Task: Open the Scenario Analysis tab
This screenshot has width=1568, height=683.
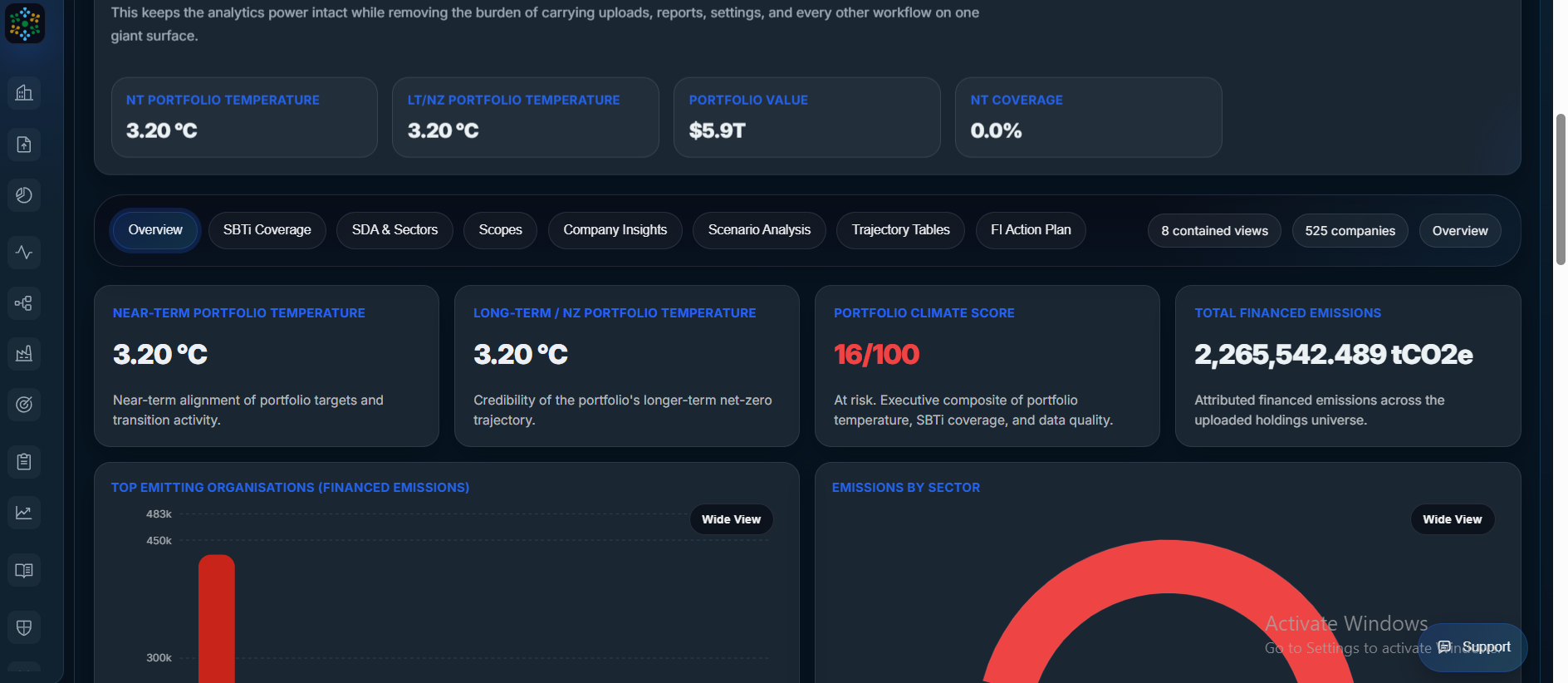Action: pyautogui.click(x=759, y=230)
